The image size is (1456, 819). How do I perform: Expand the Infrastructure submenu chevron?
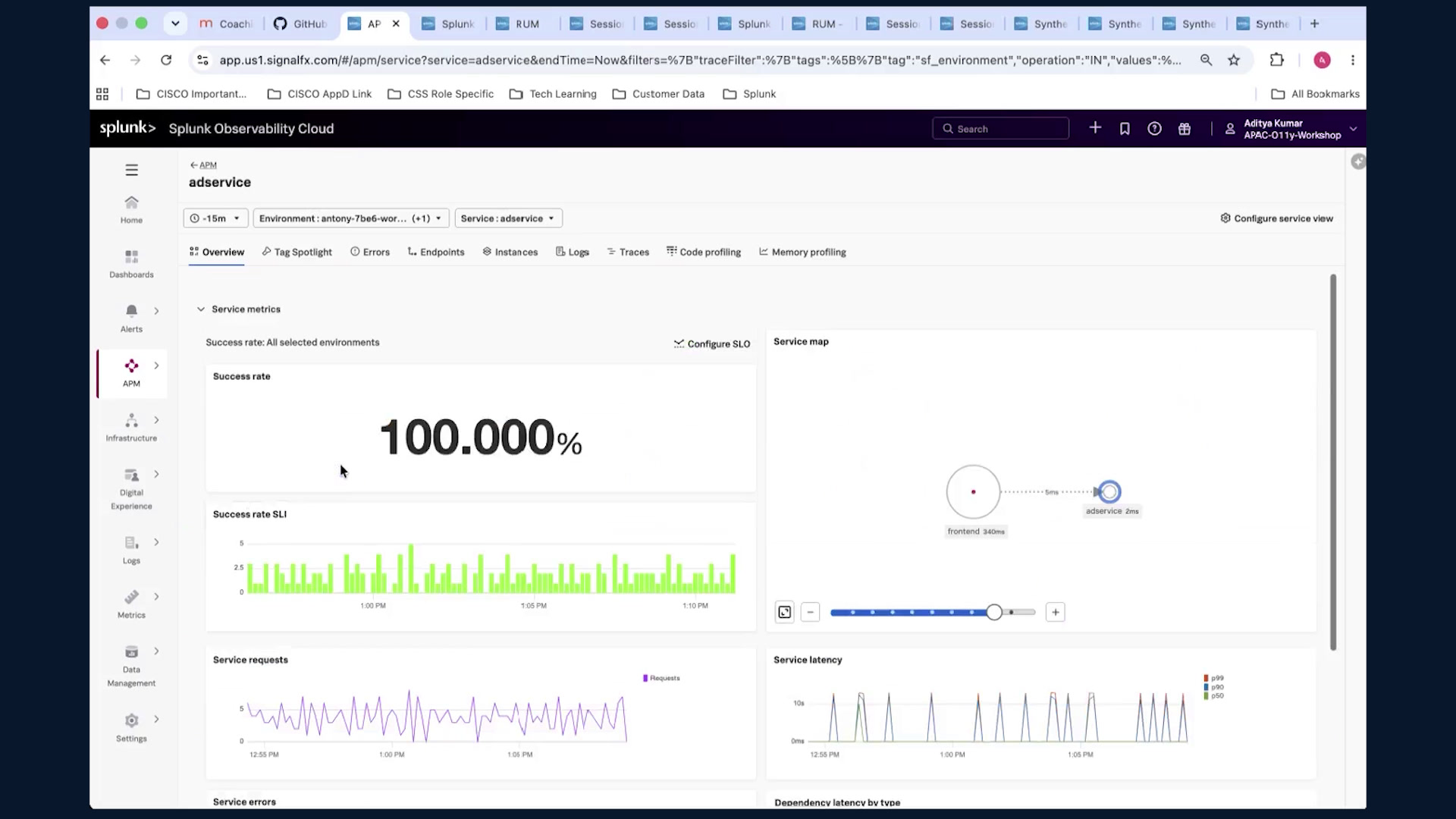[156, 420]
